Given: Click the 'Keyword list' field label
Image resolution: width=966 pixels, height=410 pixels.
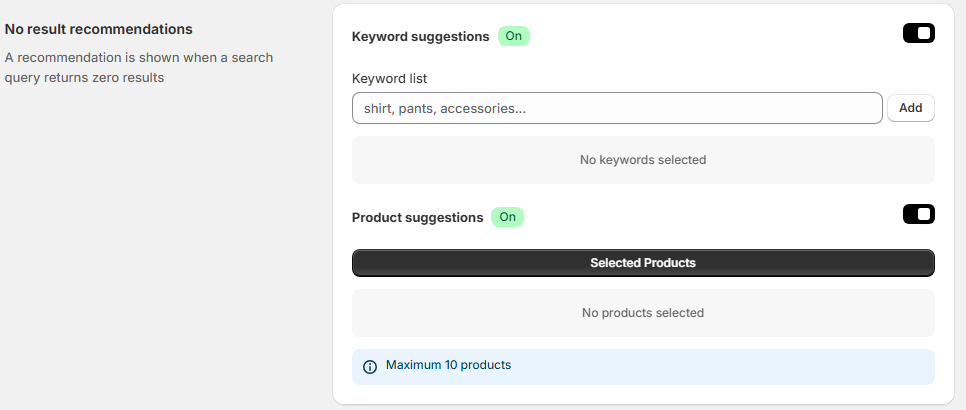Looking at the screenshot, I should (x=390, y=78).
